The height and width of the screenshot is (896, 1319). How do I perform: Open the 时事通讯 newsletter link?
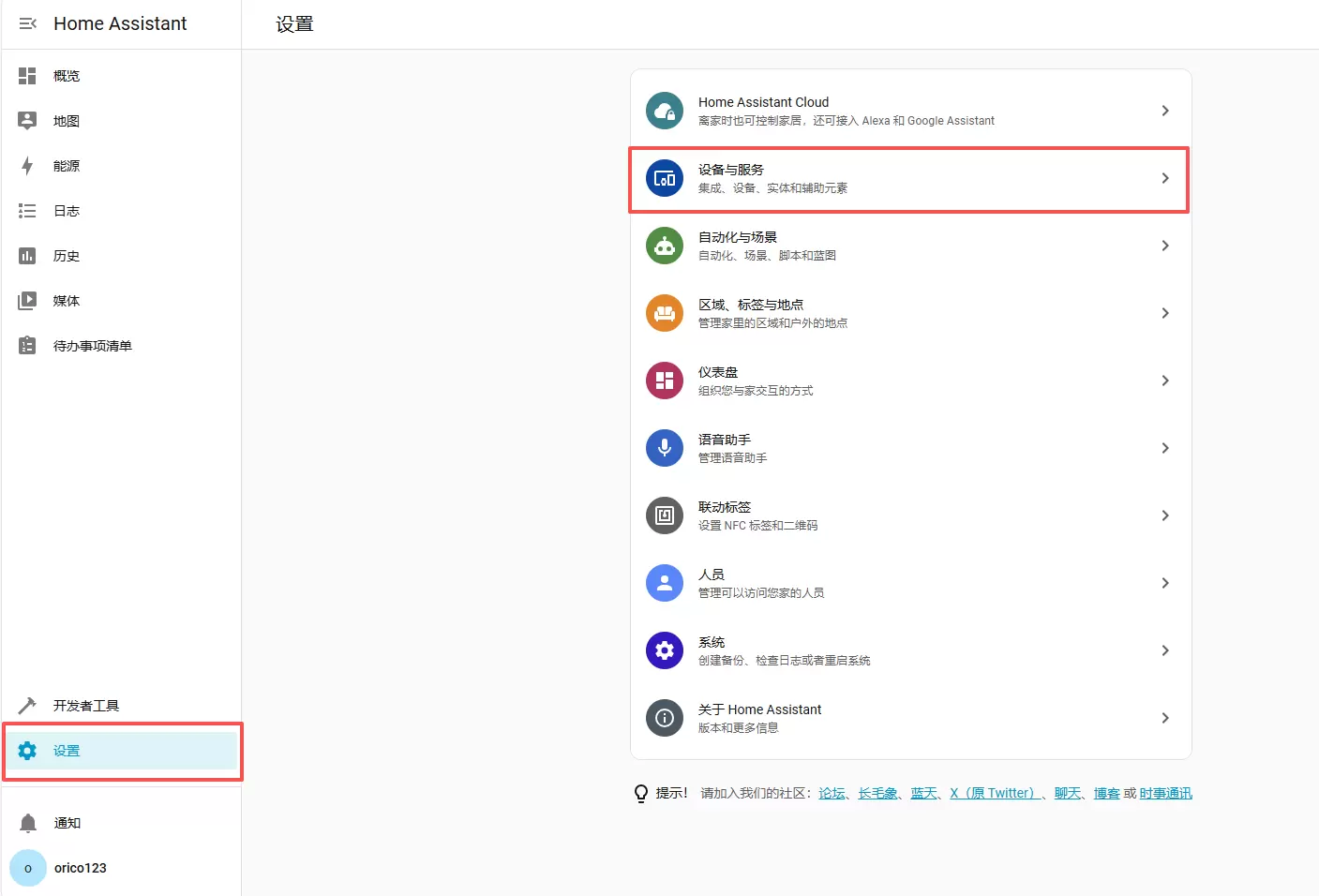[1165, 793]
